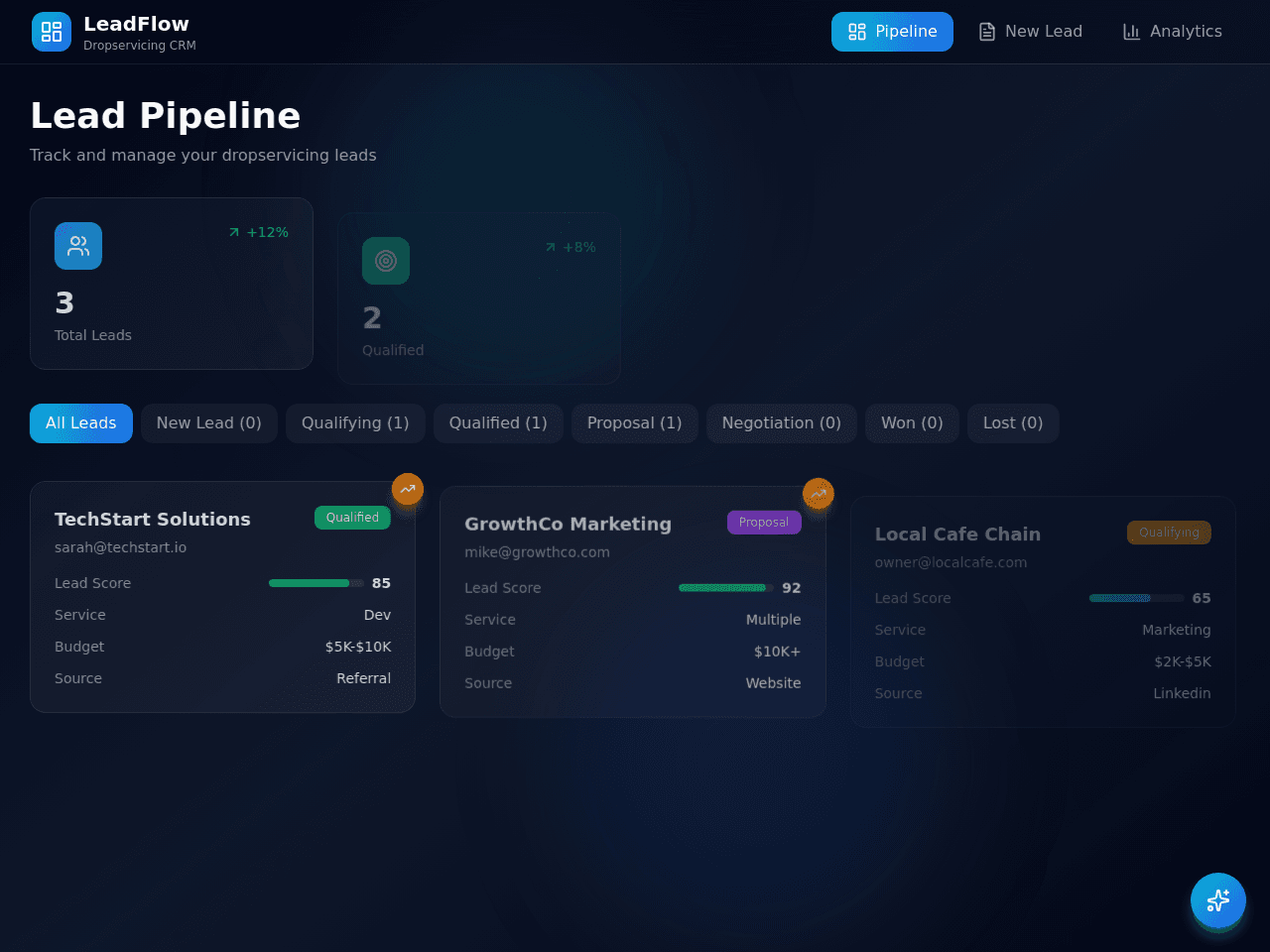Click the Qualified target icon
This screenshot has height=952, width=1270.
pyautogui.click(x=386, y=261)
